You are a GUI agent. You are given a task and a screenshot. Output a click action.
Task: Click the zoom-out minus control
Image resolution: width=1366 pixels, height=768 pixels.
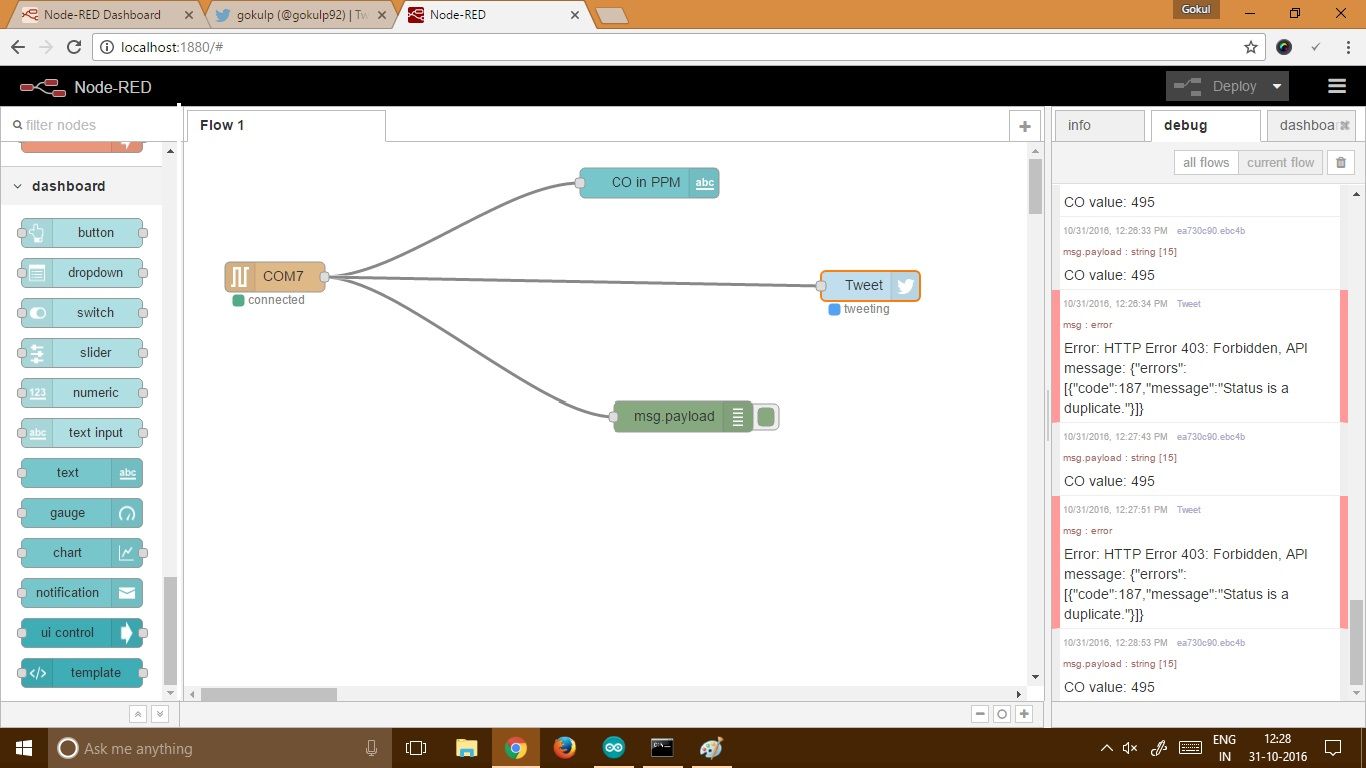tap(980, 713)
